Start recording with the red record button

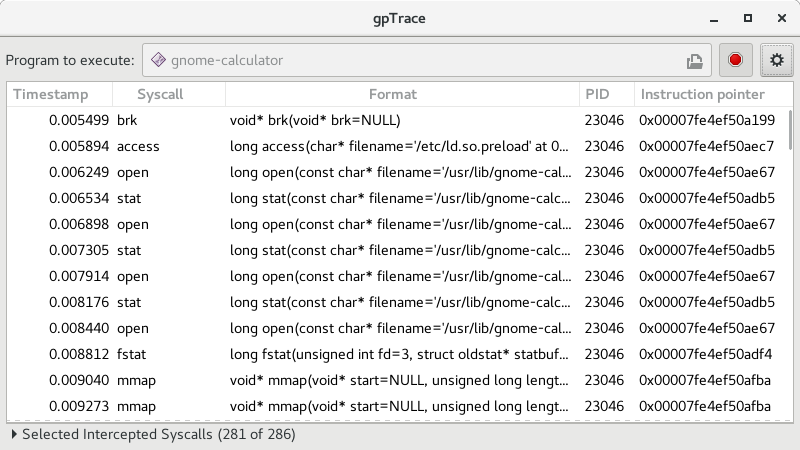pos(735,60)
